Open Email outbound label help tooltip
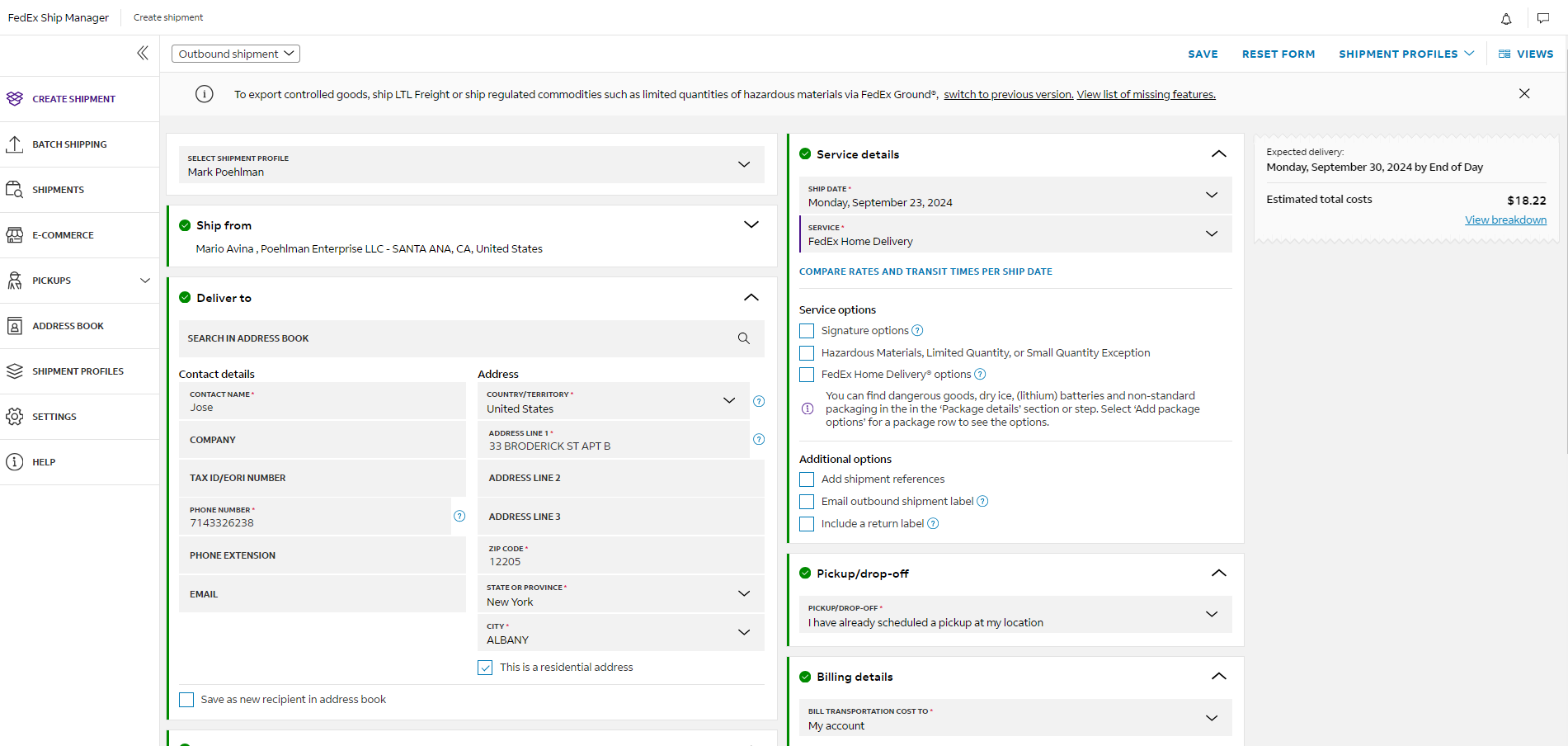 (x=982, y=501)
